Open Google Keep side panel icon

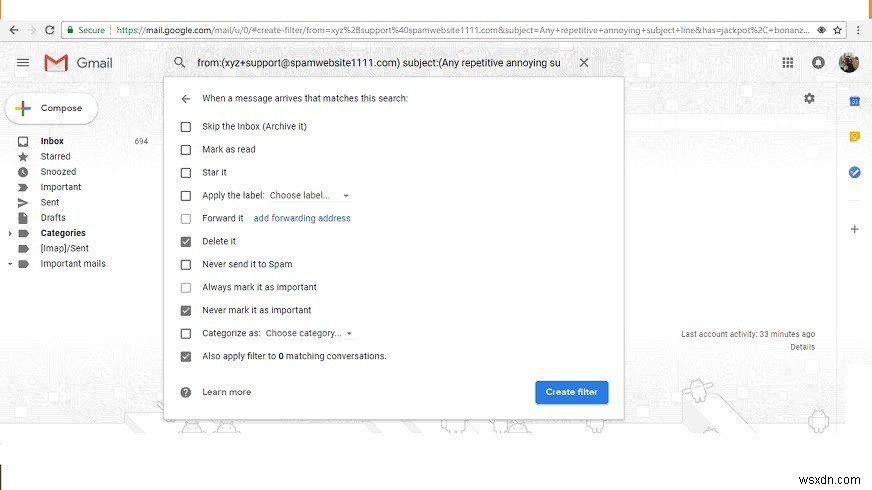click(x=855, y=137)
